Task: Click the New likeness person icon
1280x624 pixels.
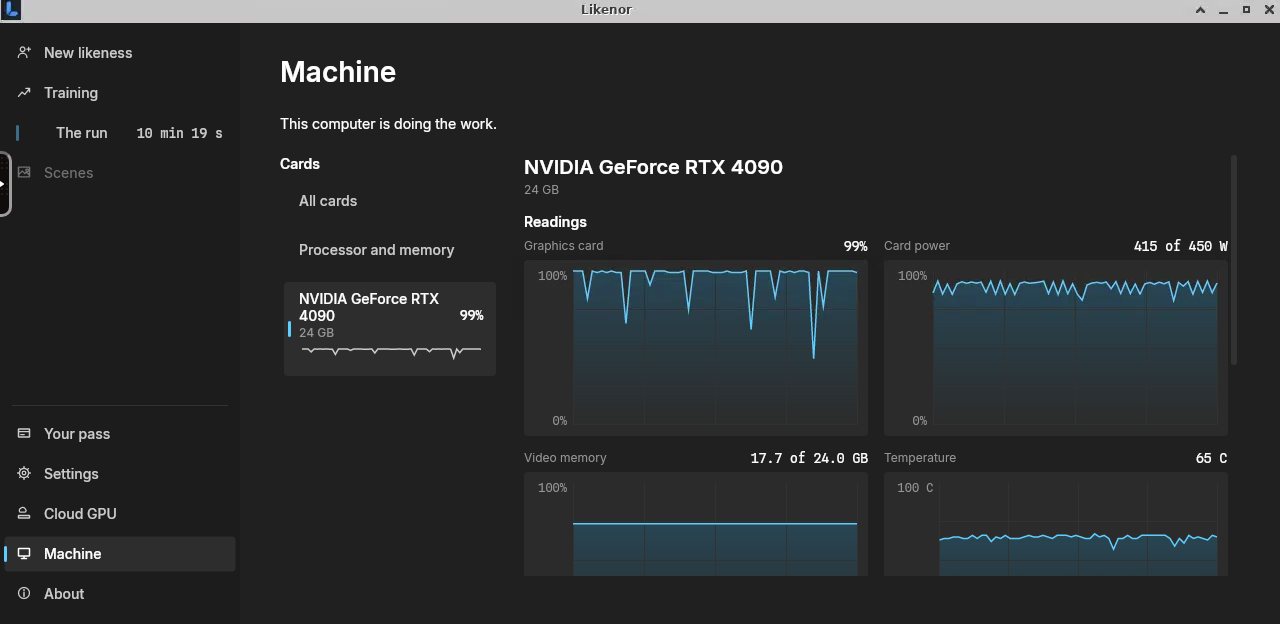Action: coord(24,52)
